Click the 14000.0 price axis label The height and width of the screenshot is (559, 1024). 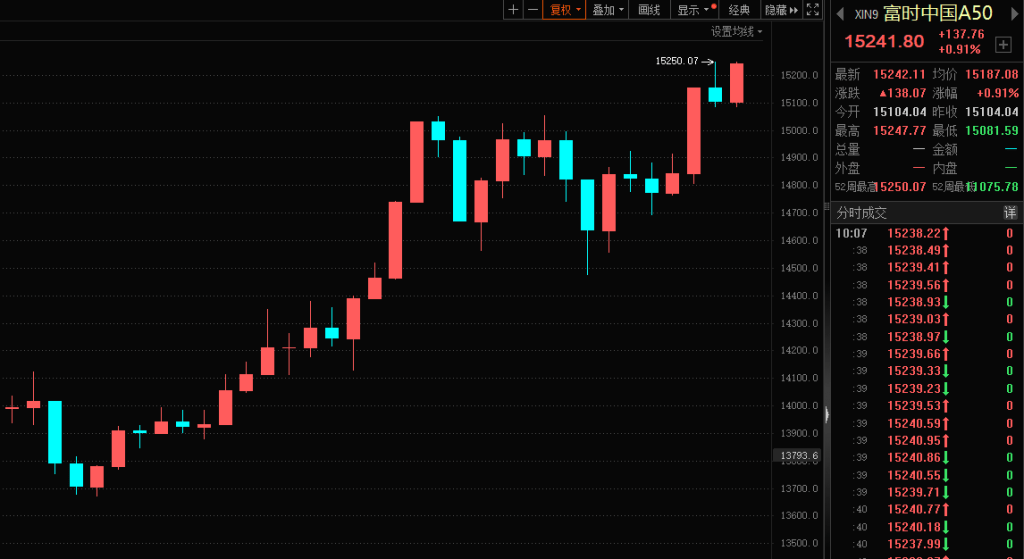[799, 406]
